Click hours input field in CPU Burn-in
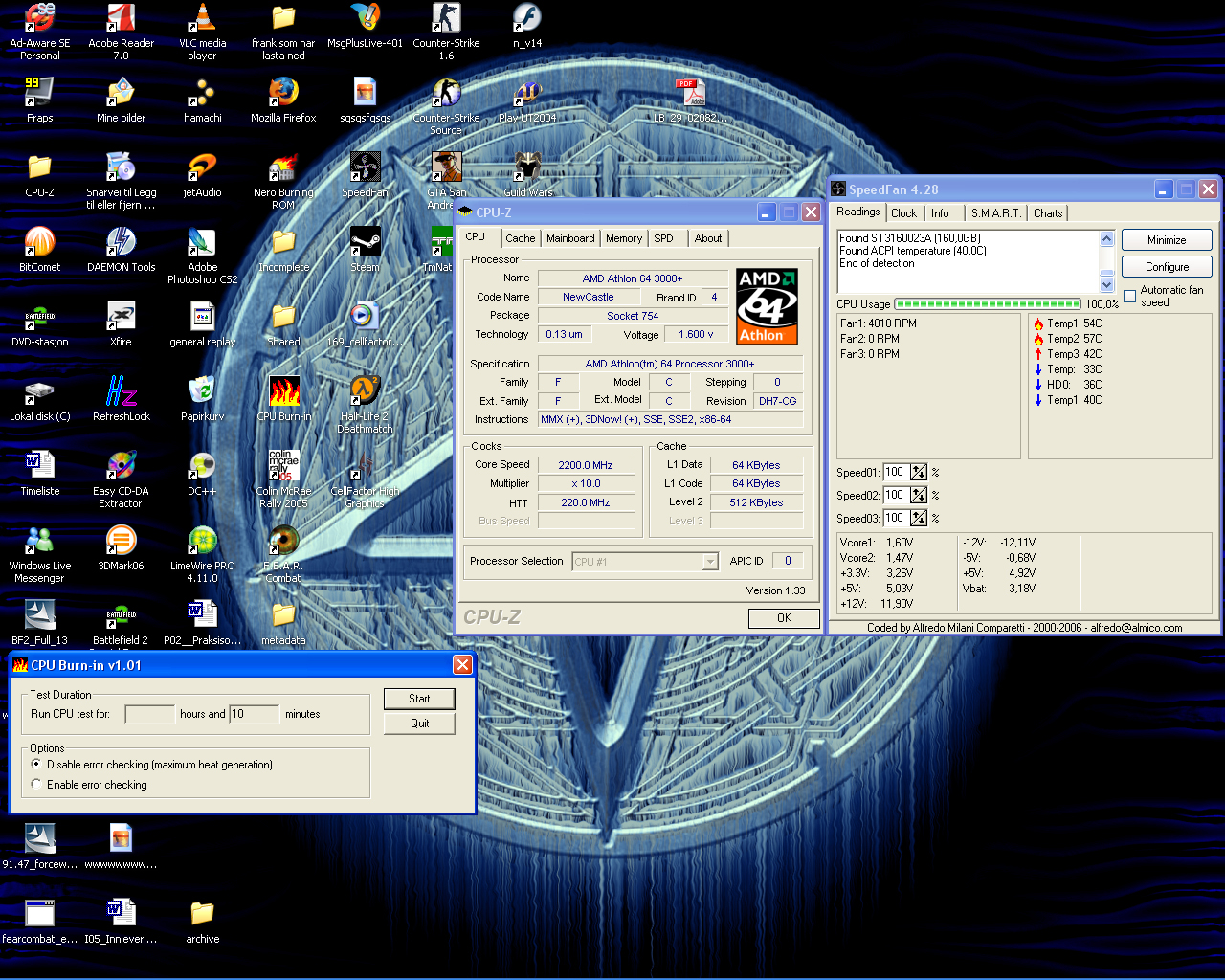The height and width of the screenshot is (980, 1225). (150, 714)
